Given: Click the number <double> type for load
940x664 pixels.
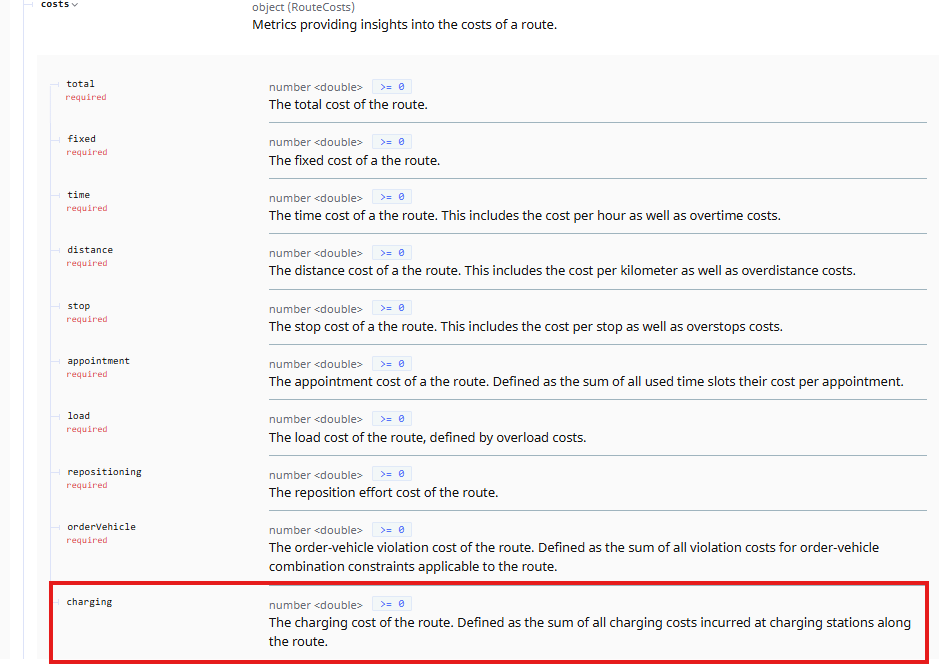Looking at the screenshot, I should coord(316,419).
